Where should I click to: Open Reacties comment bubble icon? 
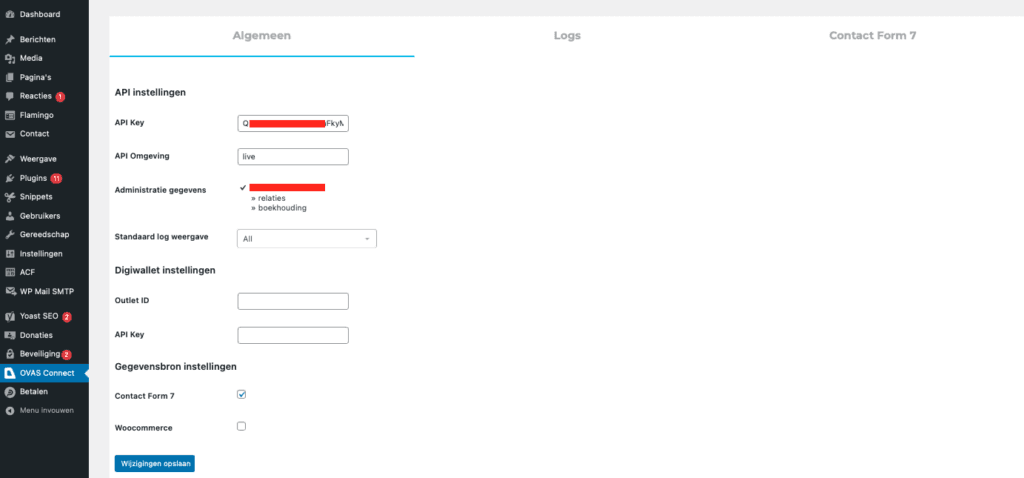click(x=10, y=97)
